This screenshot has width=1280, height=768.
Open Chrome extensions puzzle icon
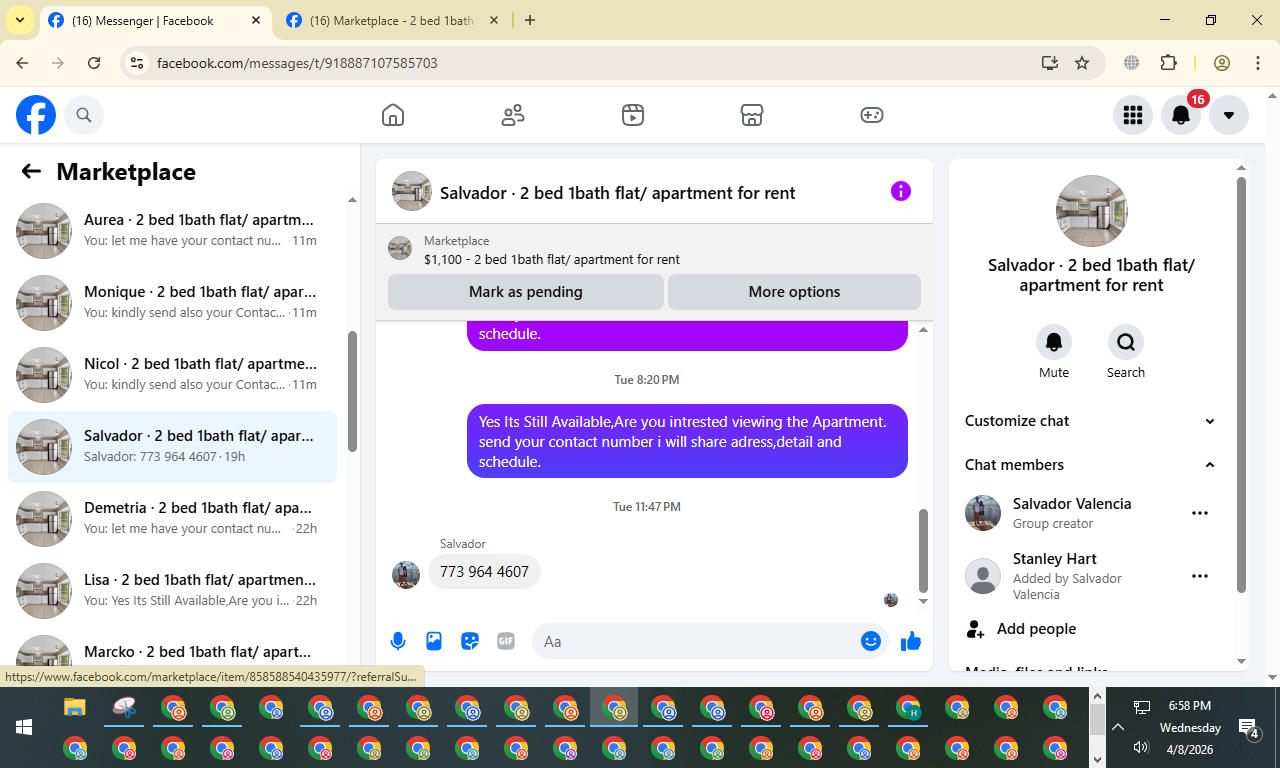[1168, 63]
